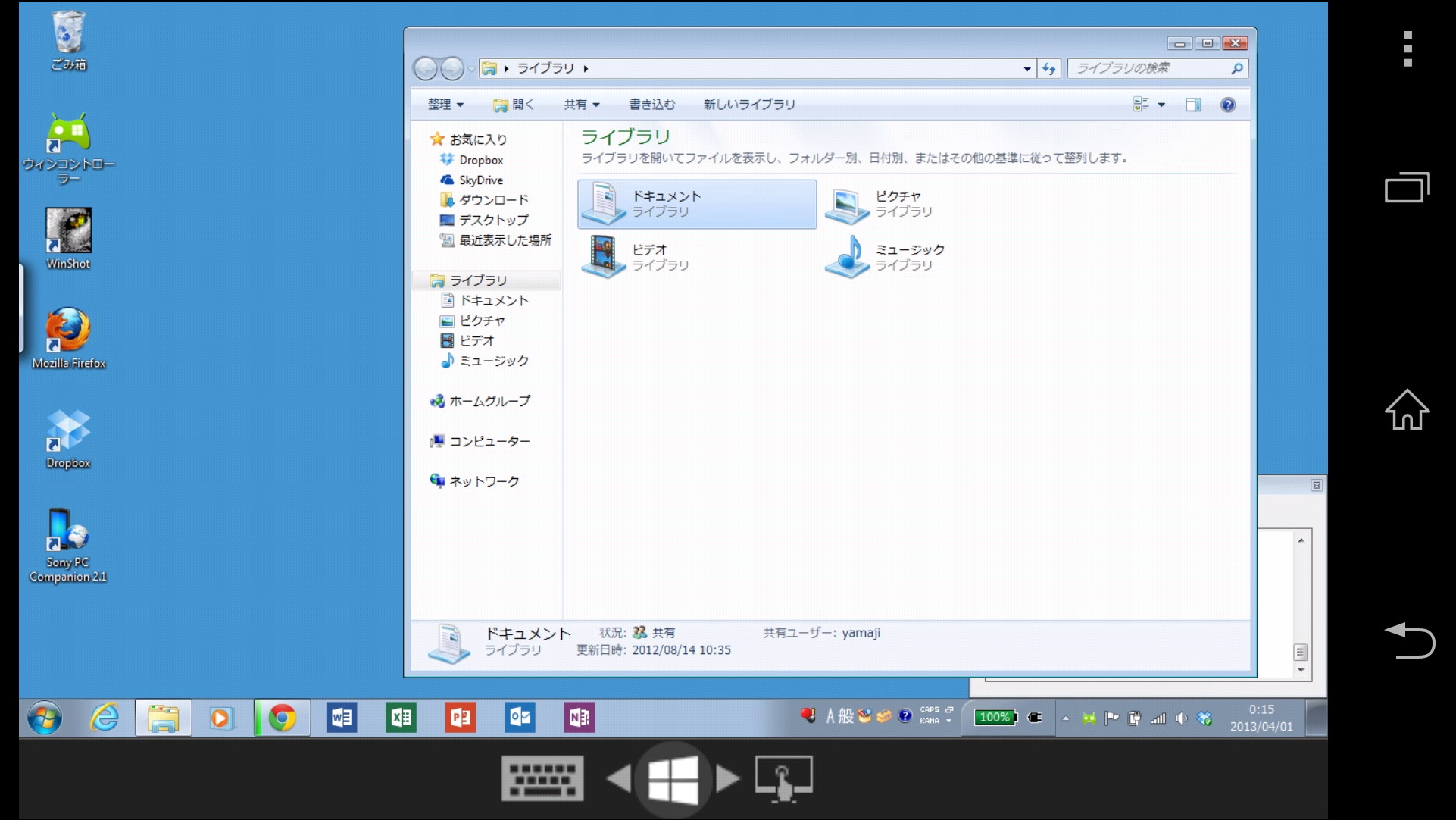Click the 書き込む (Burn) menu item
1456x820 pixels.
click(x=651, y=105)
